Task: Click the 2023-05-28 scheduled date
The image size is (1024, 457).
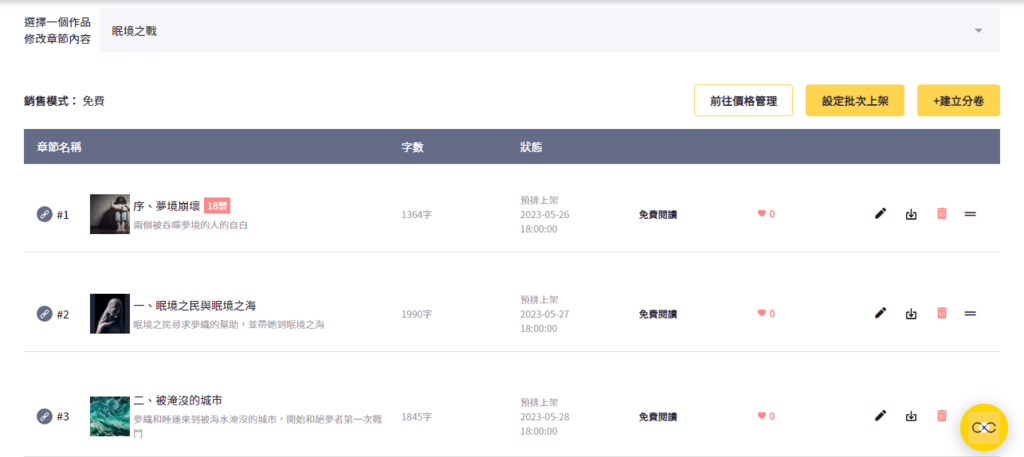Action: pos(545,416)
